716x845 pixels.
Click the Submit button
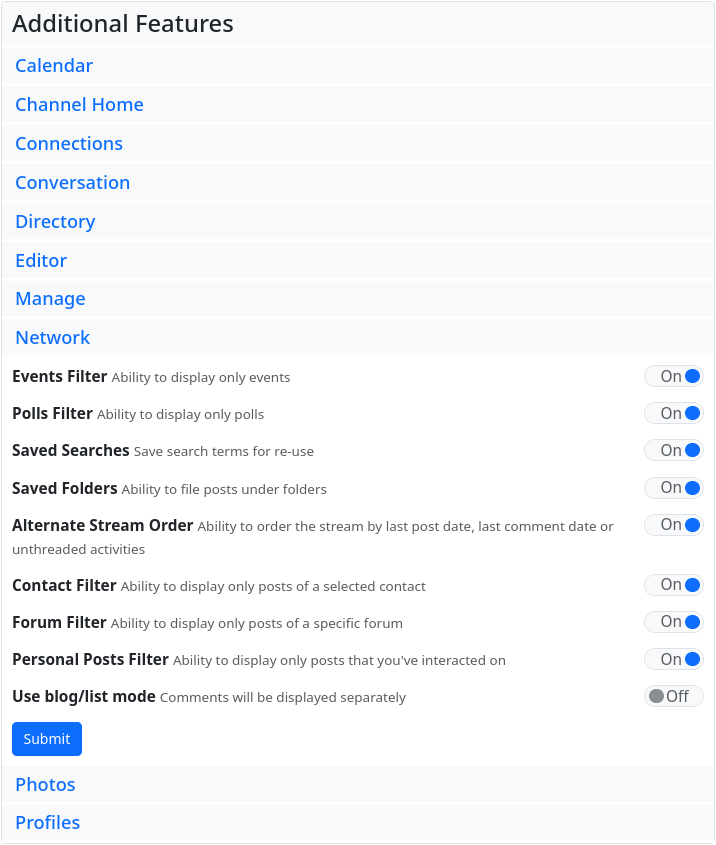coord(47,739)
